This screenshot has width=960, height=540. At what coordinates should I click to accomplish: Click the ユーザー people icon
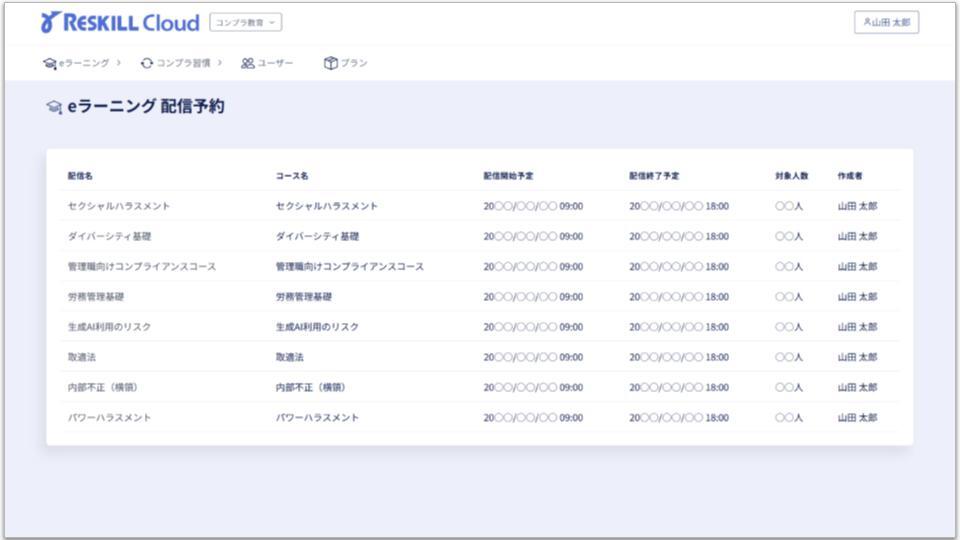click(x=247, y=63)
